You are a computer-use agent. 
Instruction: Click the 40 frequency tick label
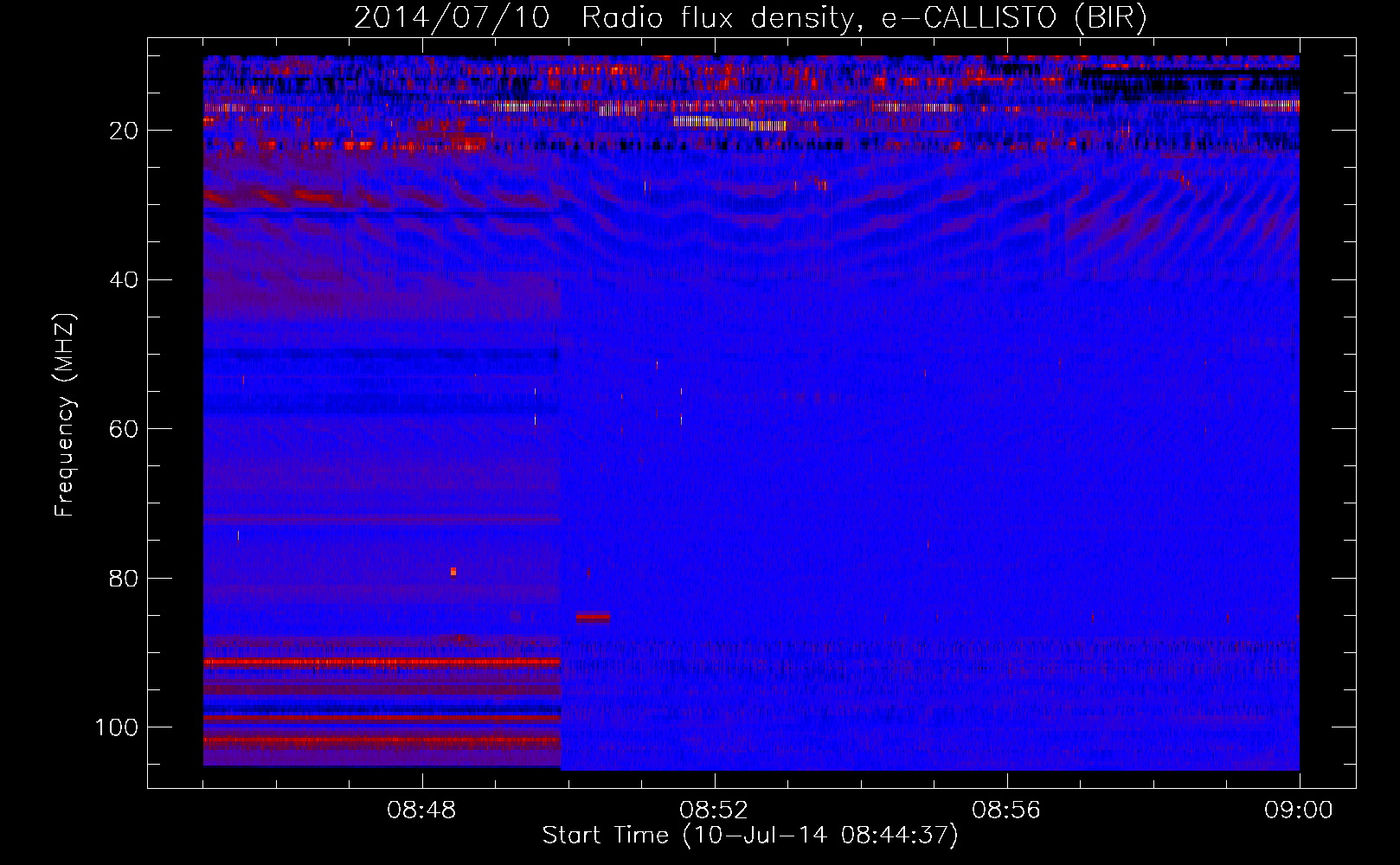click(124, 280)
